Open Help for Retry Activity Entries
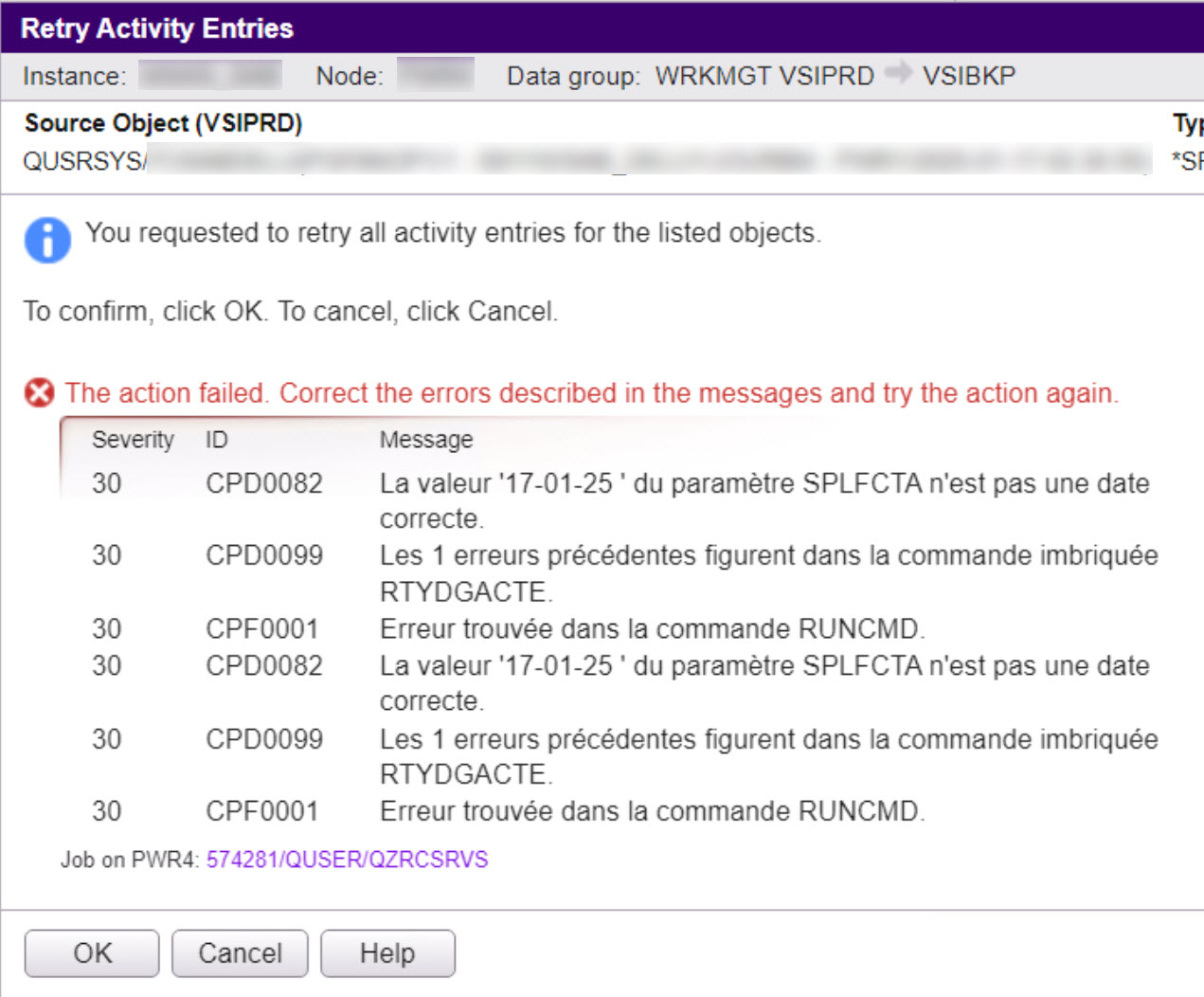Image resolution: width=1204 pixels, height=997 pixels. coord(387,953)
